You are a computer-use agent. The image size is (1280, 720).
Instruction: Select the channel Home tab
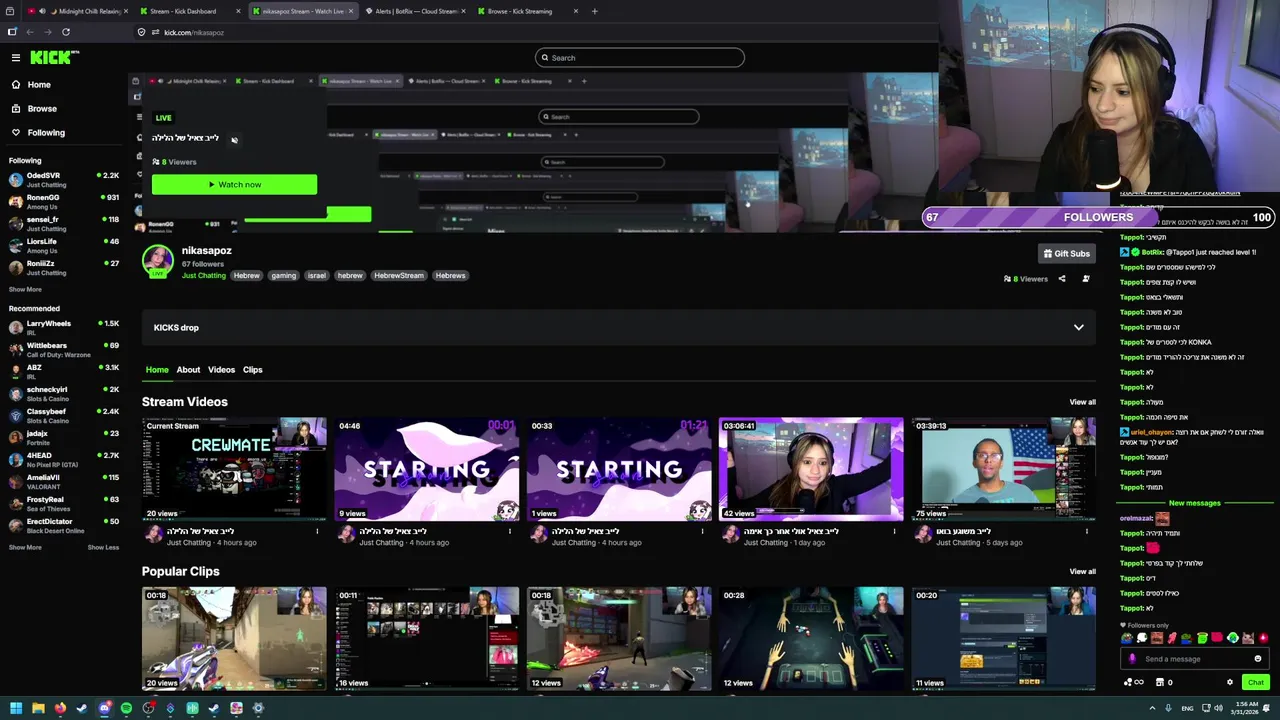tap(157, 370)
